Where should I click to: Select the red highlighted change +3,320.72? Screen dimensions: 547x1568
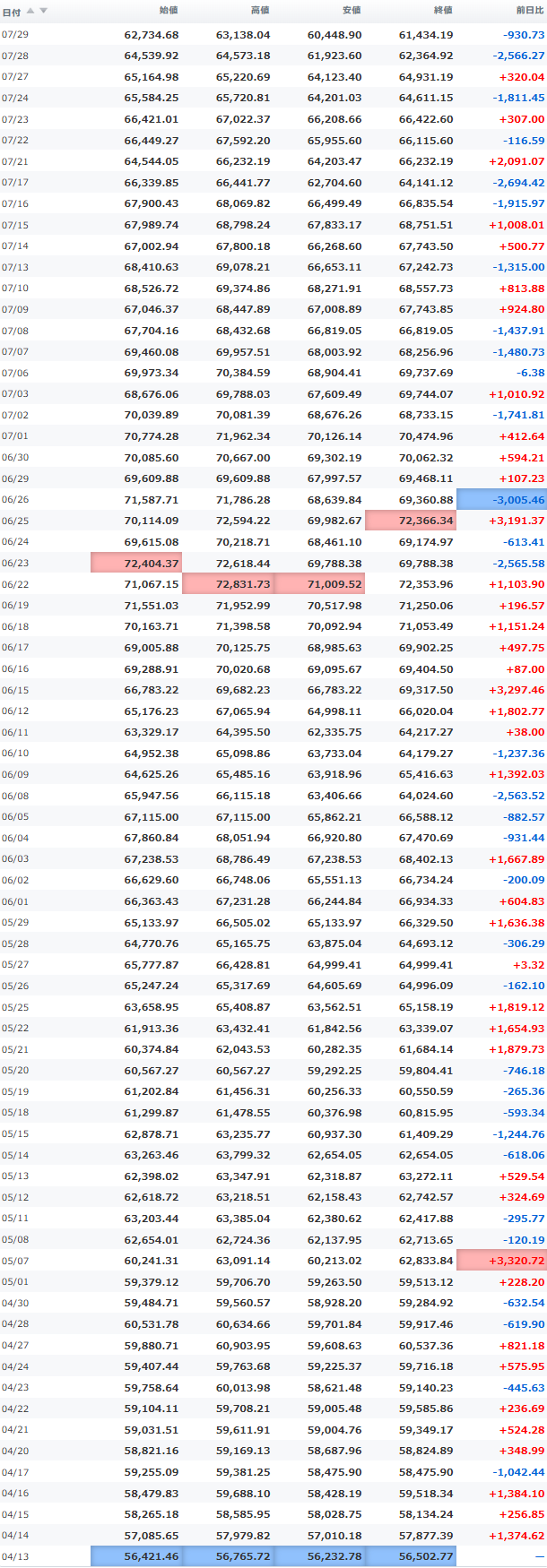(x=501, y=1261)
